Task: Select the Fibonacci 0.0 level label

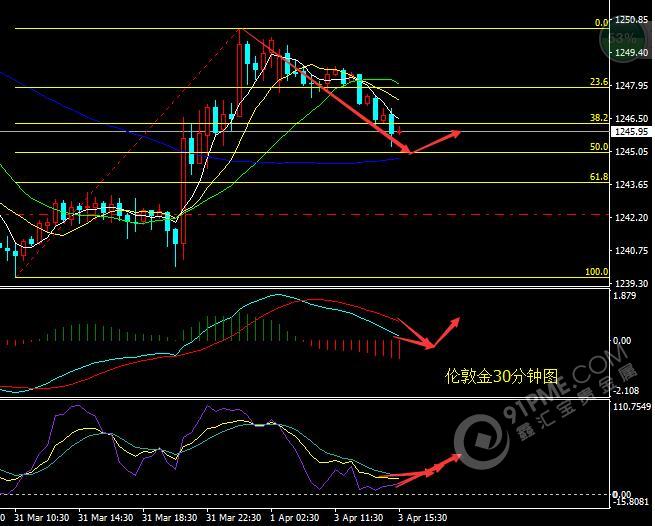Action: [602, 23]
